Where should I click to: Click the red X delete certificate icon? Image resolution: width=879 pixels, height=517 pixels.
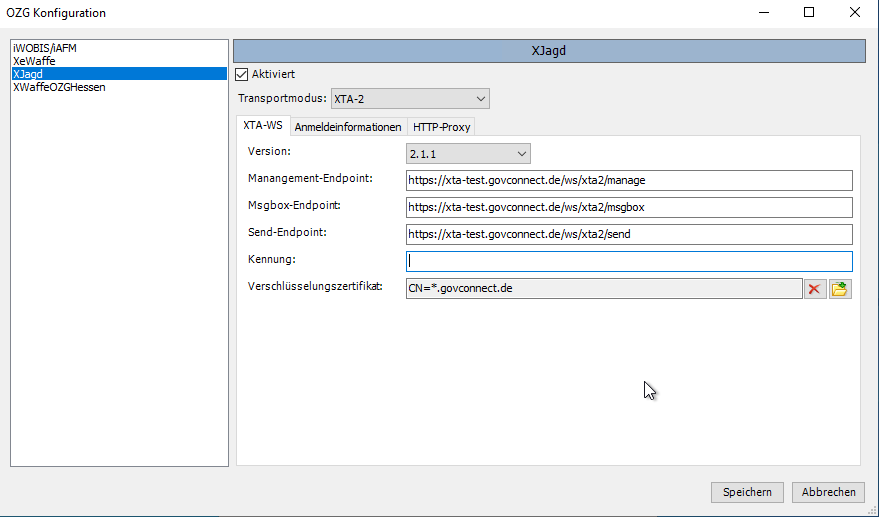coord(815,289)
